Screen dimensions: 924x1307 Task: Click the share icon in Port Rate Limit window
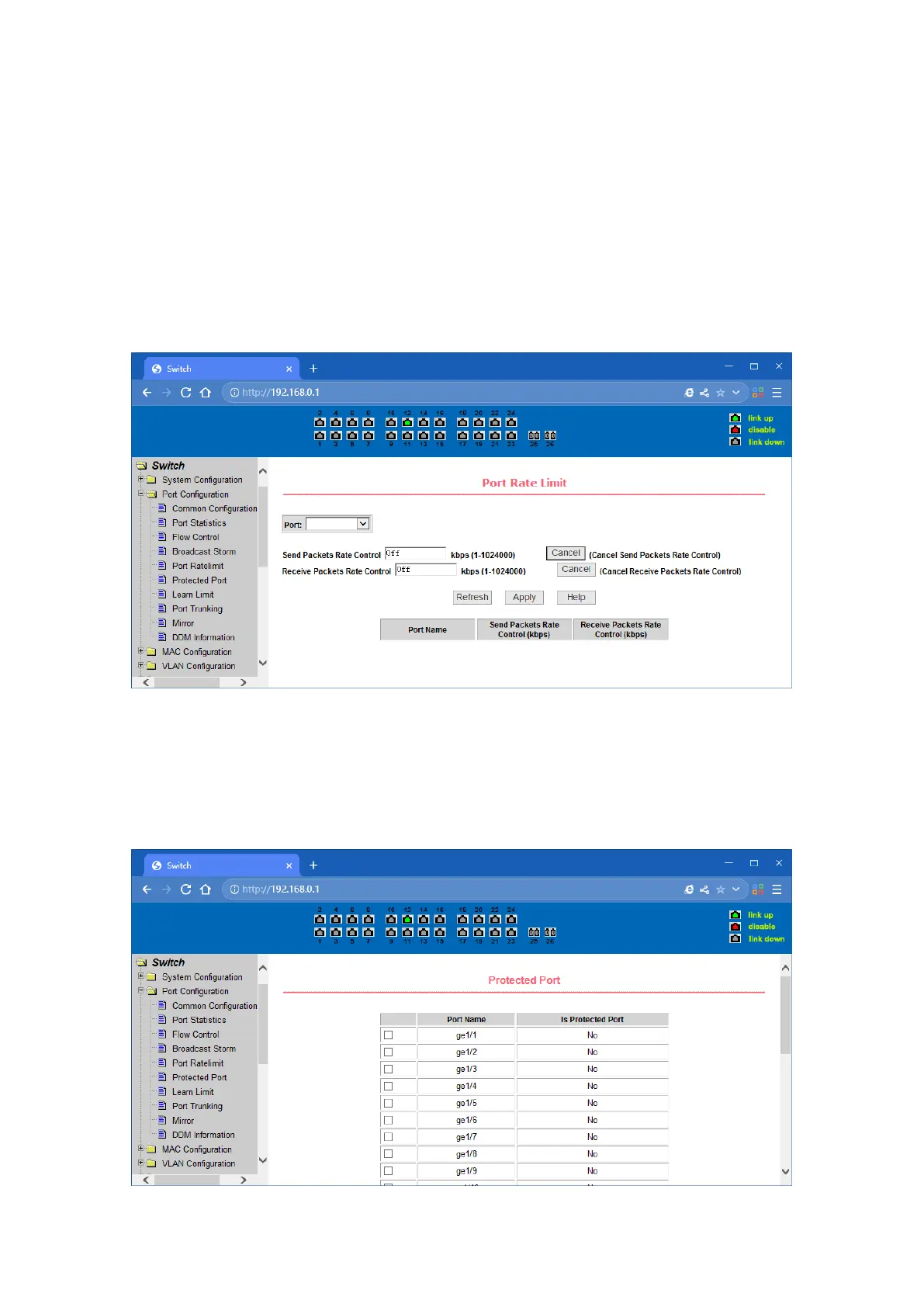(704, 393)
